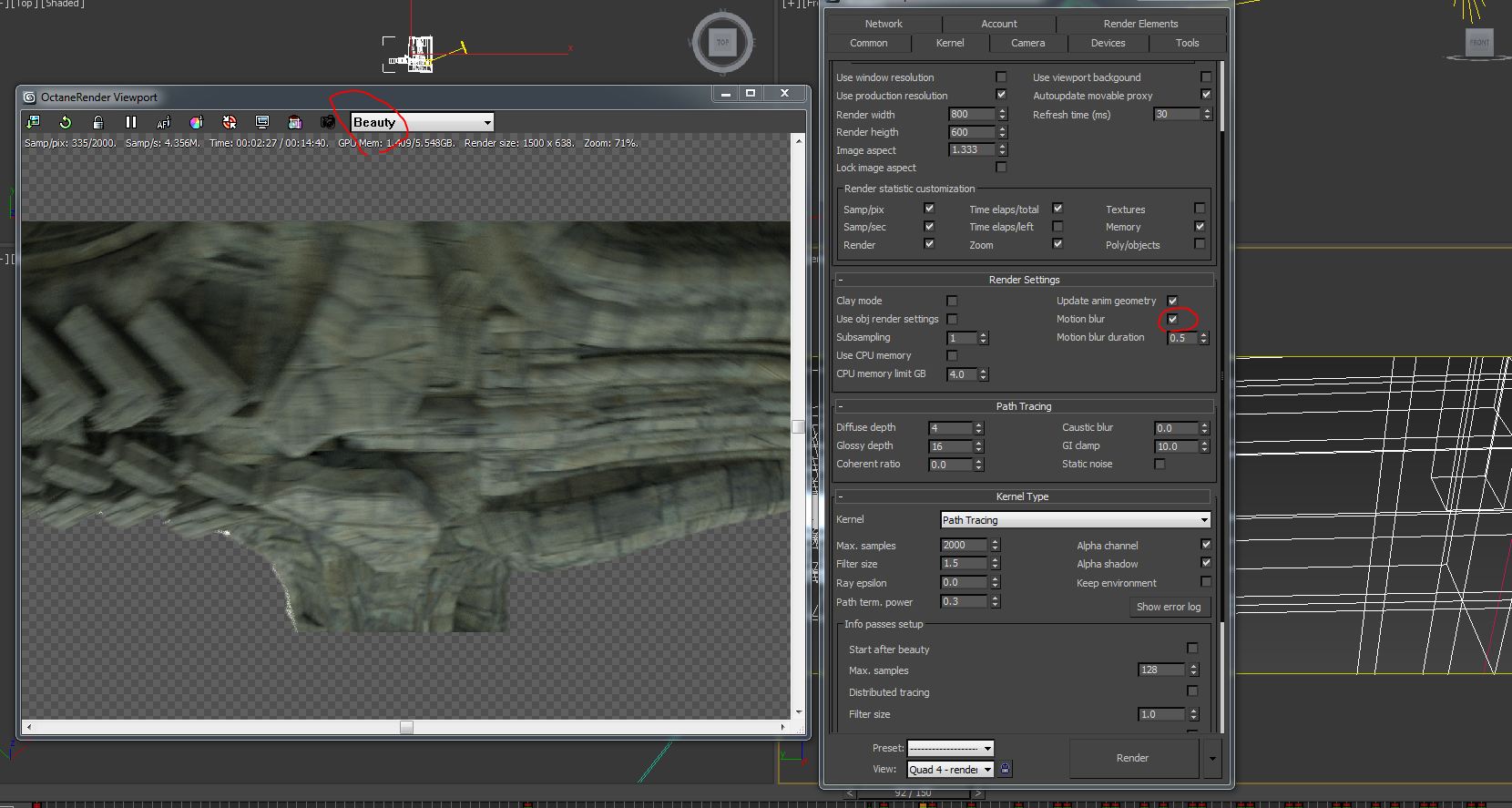This screenshot has height=808, width=1512.
Task: Click the camera snapshot icon in toolbar
Action: [x=328, y=122]
